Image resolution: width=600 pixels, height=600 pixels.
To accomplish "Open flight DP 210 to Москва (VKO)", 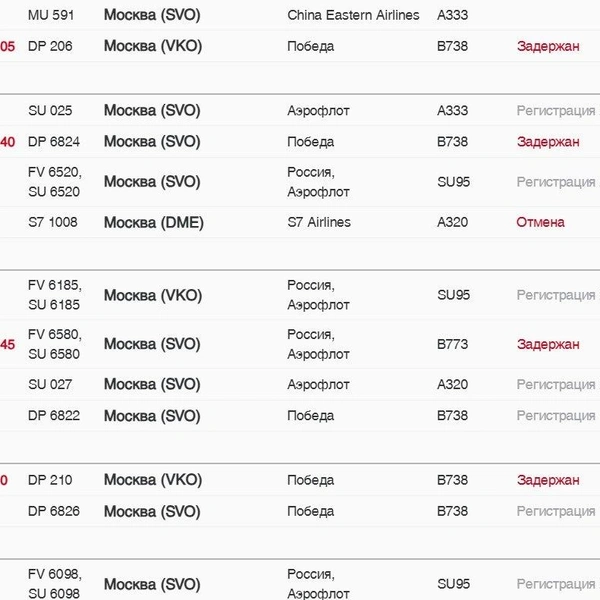I will [300, 480].
